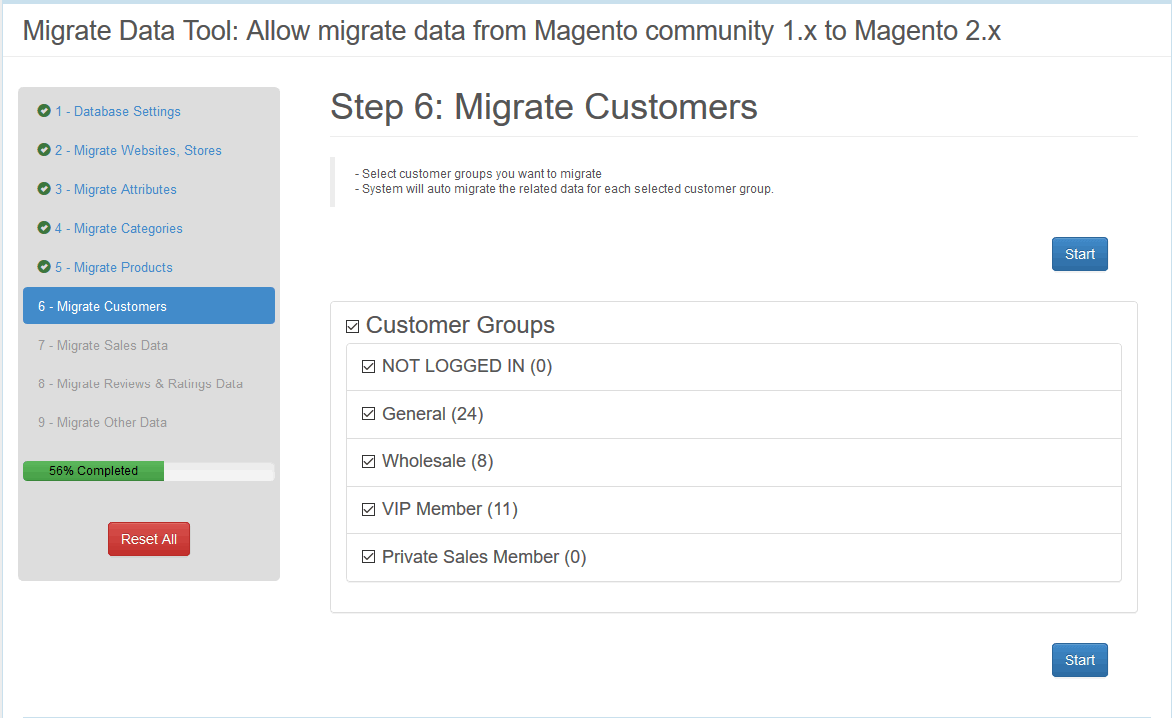The height and width of the screenshot is (718, 1172).
Task: Toggle the VIP Member checkbox
Action: (368, 510)
